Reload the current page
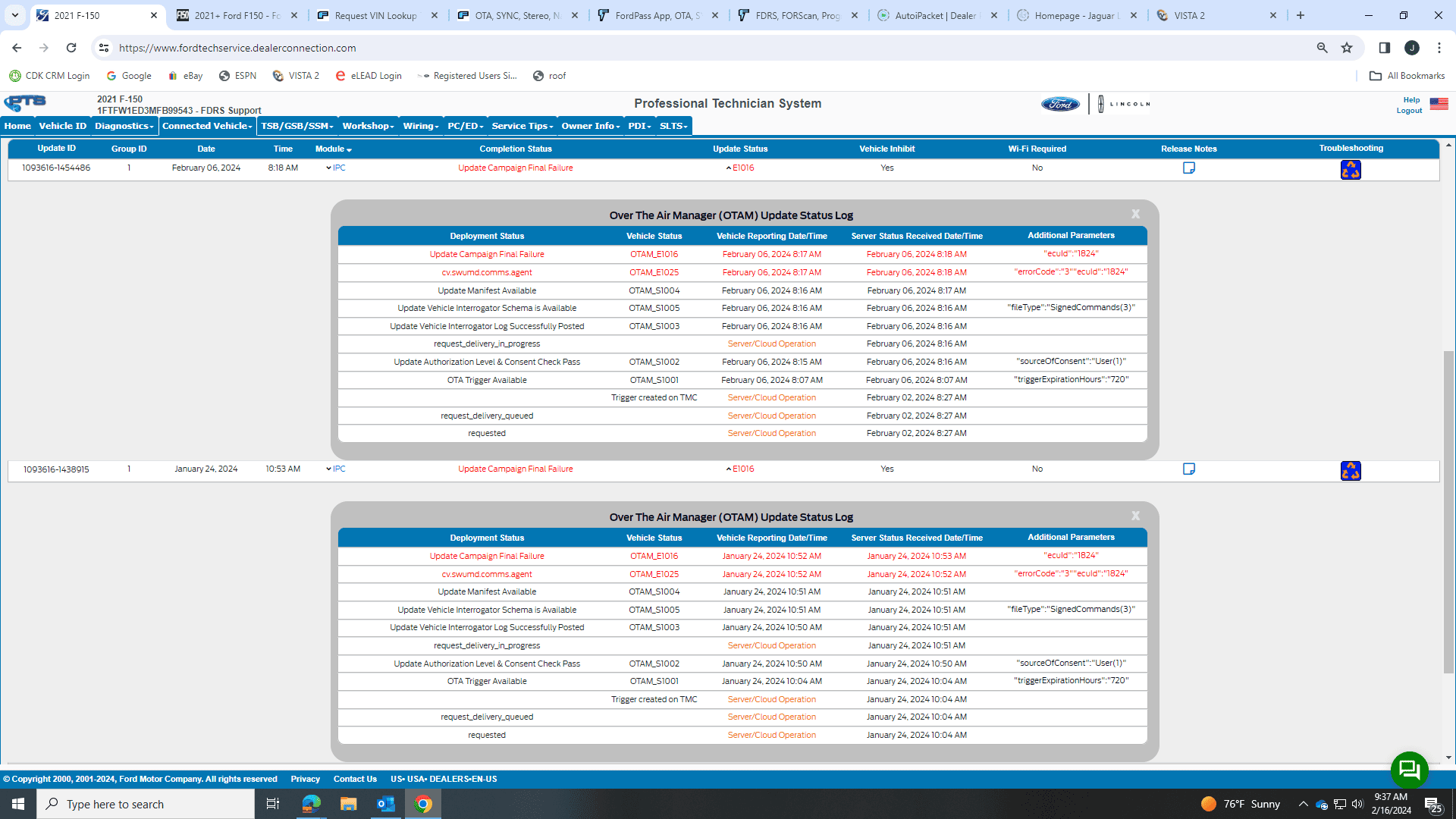 [71, 48]
